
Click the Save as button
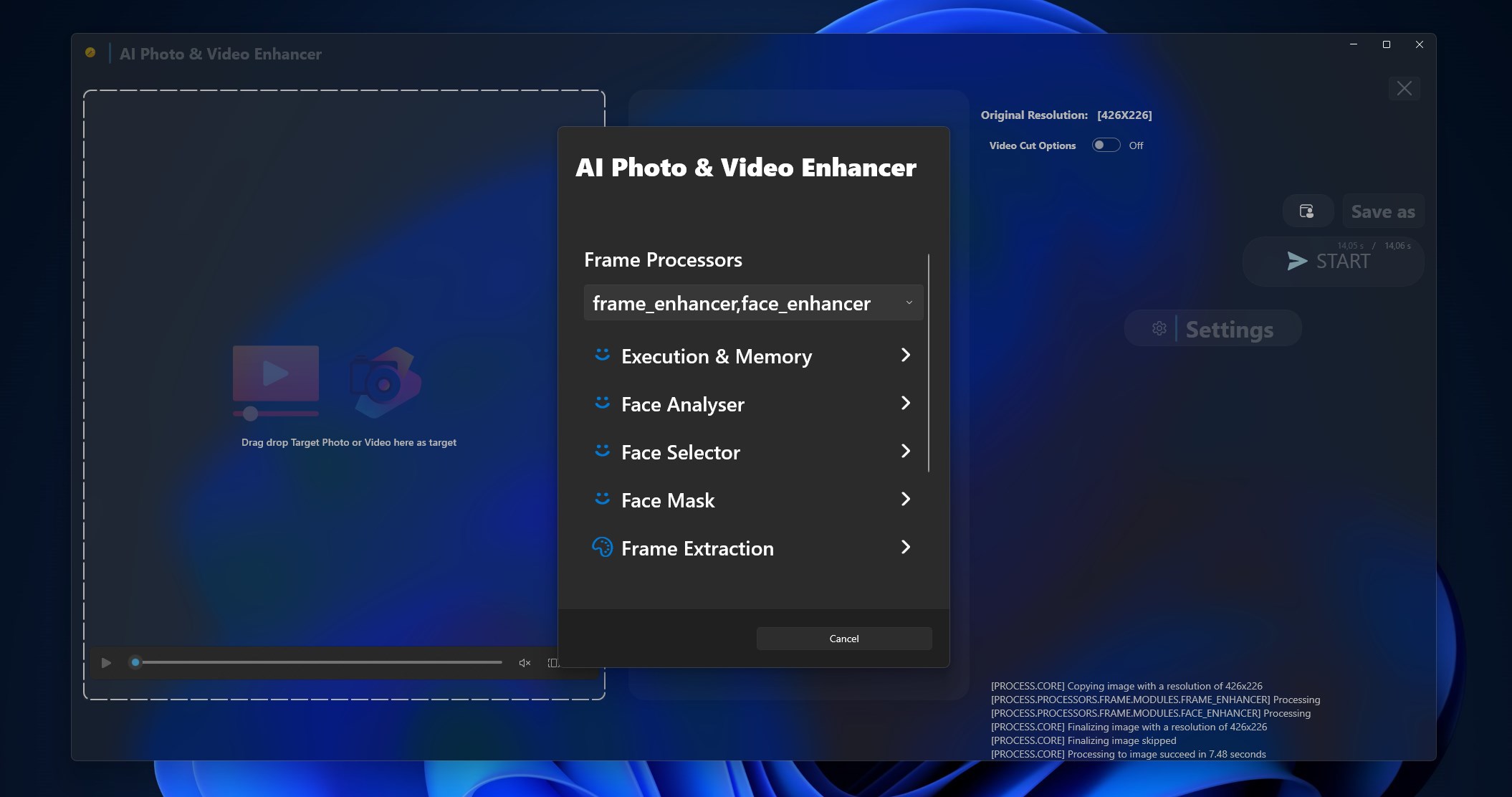(1383, 211)
